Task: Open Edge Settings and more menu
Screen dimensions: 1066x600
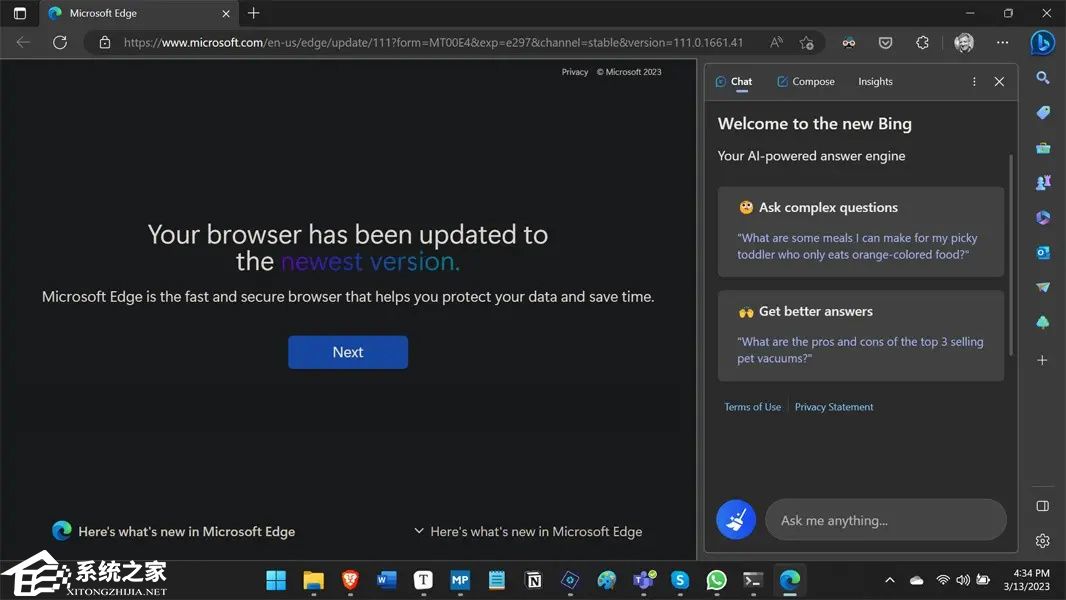Action: point(1002,43)
